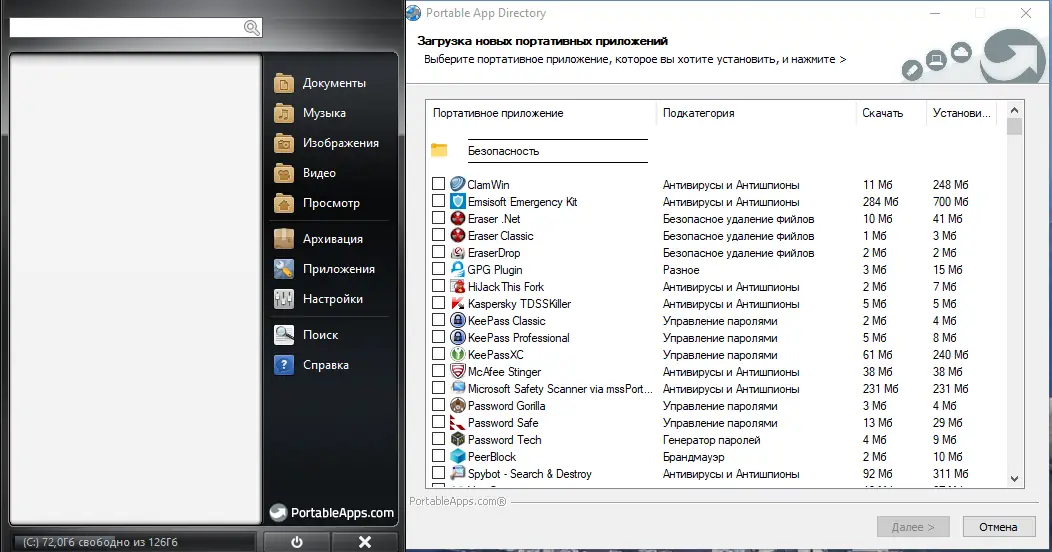Screen dimensions: 1052x552
Task: Click the scroll up arrow of app list
Action: click(1014, 110)
